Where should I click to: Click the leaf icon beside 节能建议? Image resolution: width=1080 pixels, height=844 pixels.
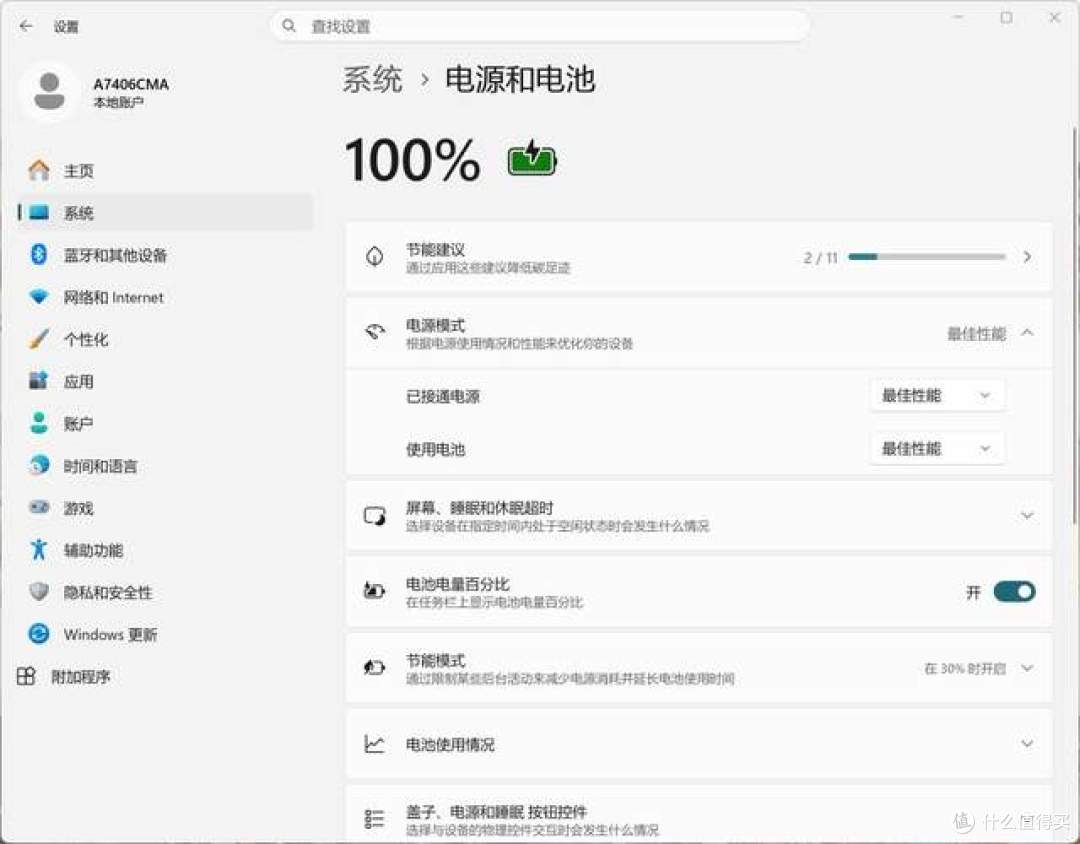tap(375, 257)
